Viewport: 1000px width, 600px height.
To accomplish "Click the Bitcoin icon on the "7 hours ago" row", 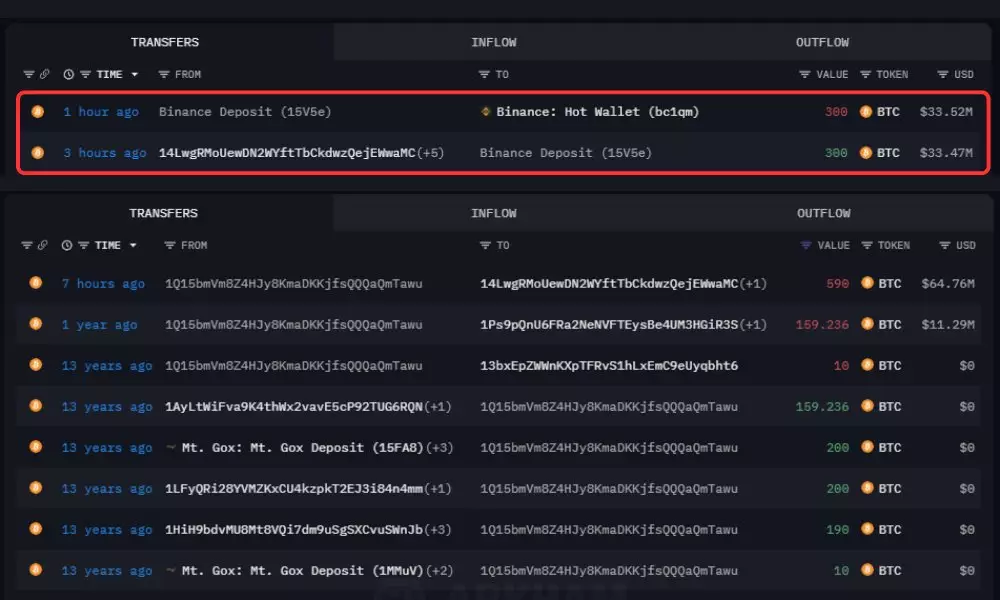I will (37, 284).
